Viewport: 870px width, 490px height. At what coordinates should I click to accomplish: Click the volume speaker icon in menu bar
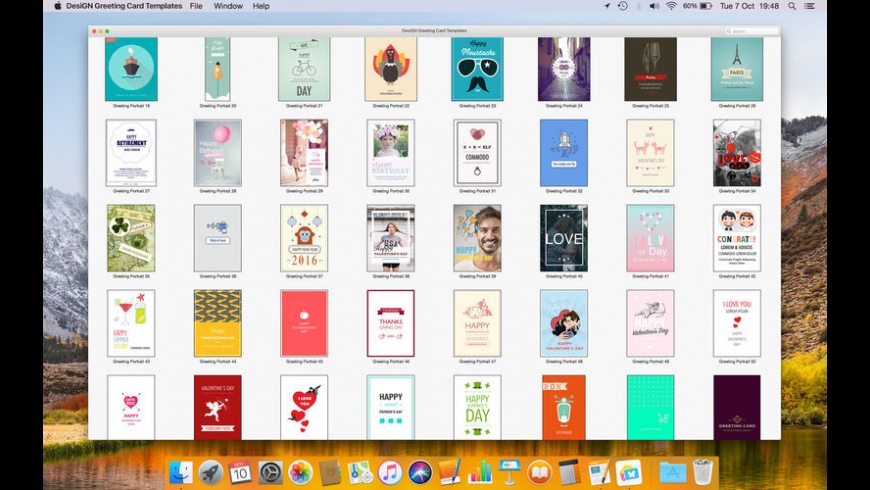pyautogui.click(x=655, y=6)
